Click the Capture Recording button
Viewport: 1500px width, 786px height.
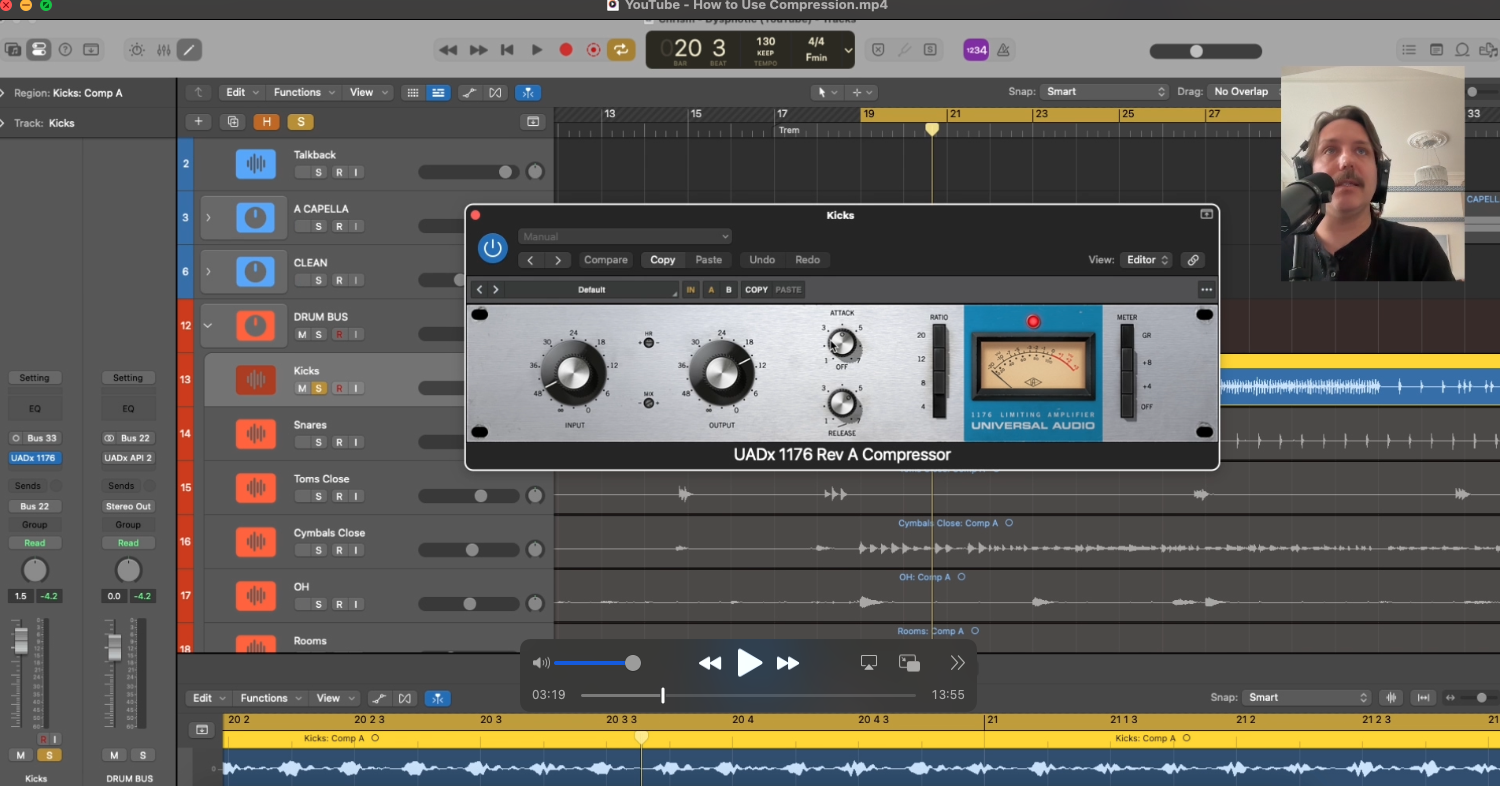(x=593, y=49)
